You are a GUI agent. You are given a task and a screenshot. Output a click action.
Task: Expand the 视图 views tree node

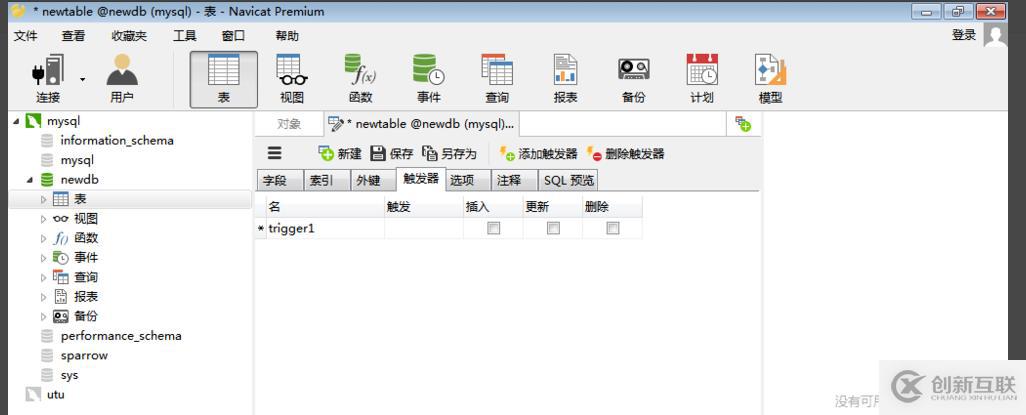coord(44,219)
